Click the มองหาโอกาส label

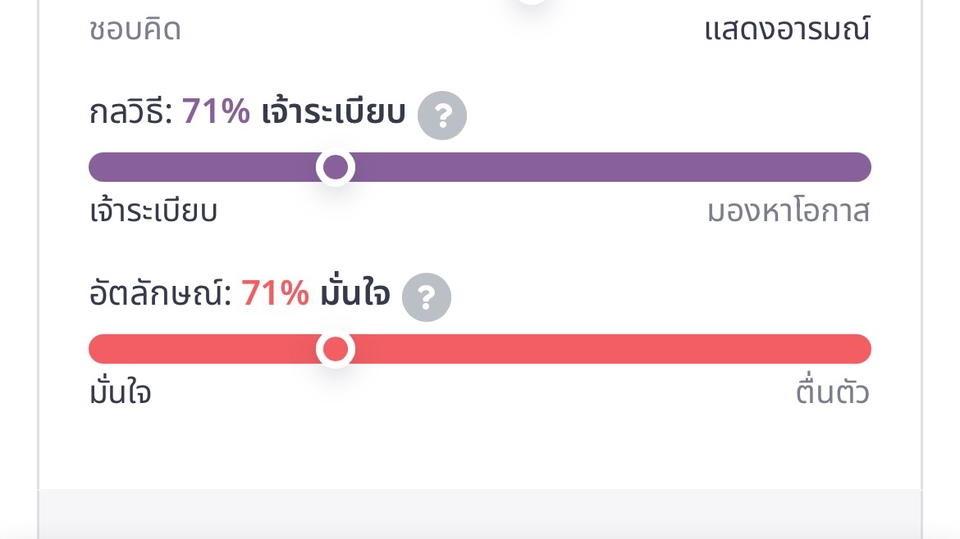coord(788,212)
